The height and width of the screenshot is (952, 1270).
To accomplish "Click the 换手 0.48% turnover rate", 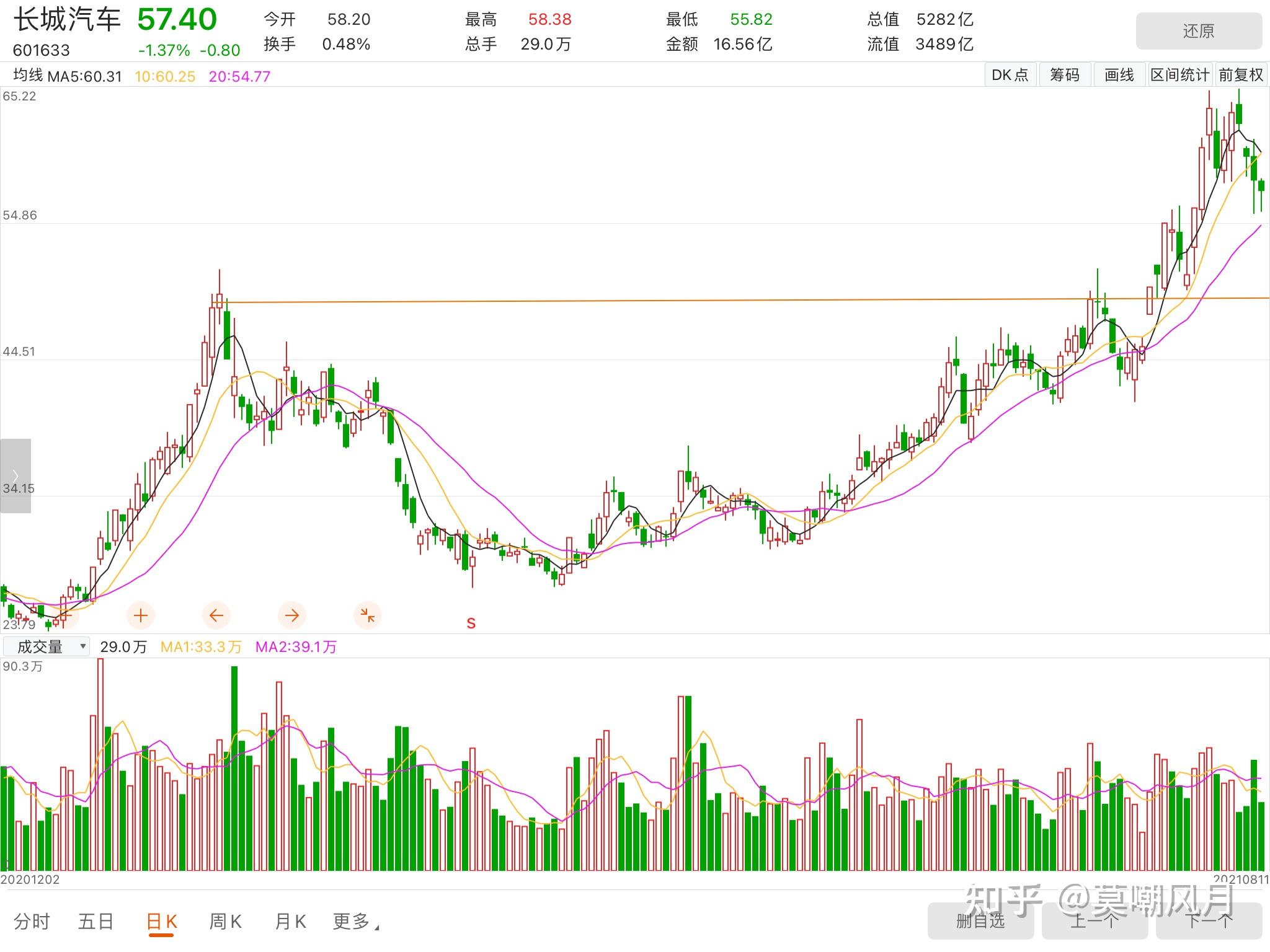I will click(346, 44).
